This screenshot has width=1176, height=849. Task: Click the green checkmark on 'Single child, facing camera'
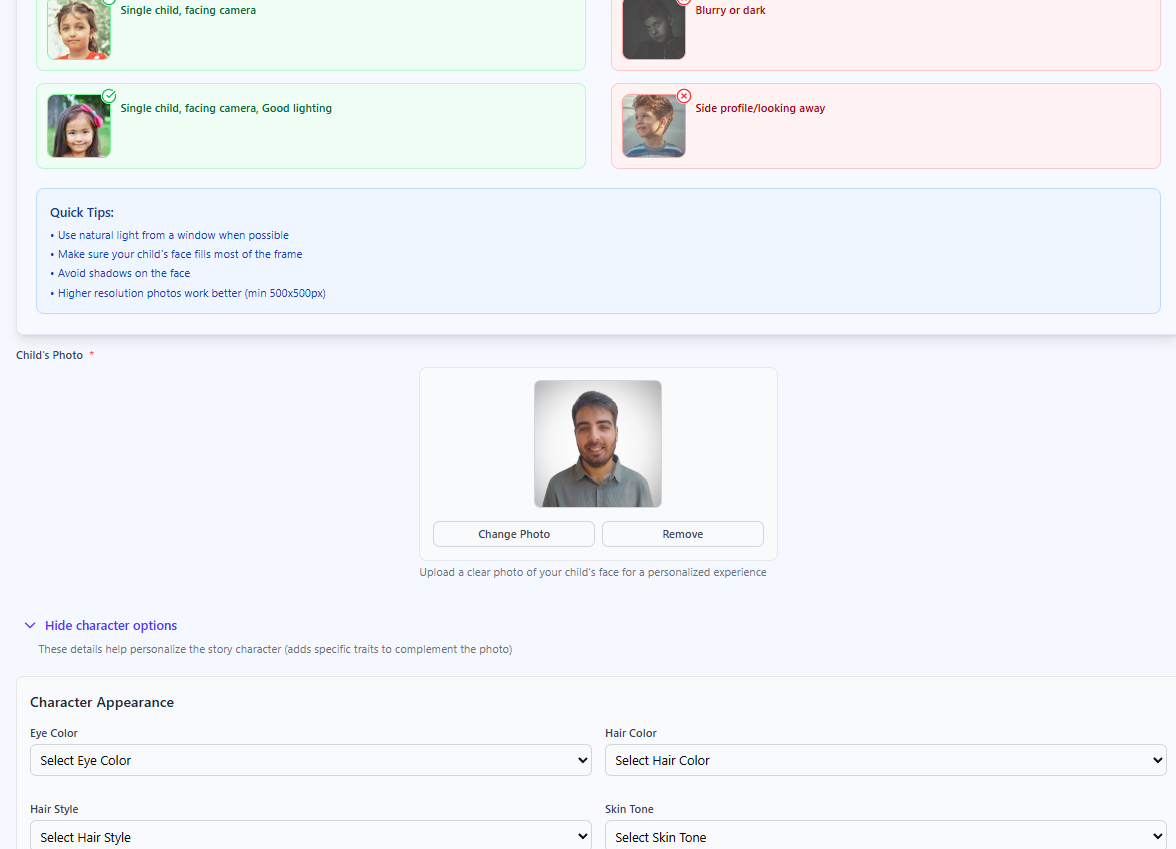[108, 3]
